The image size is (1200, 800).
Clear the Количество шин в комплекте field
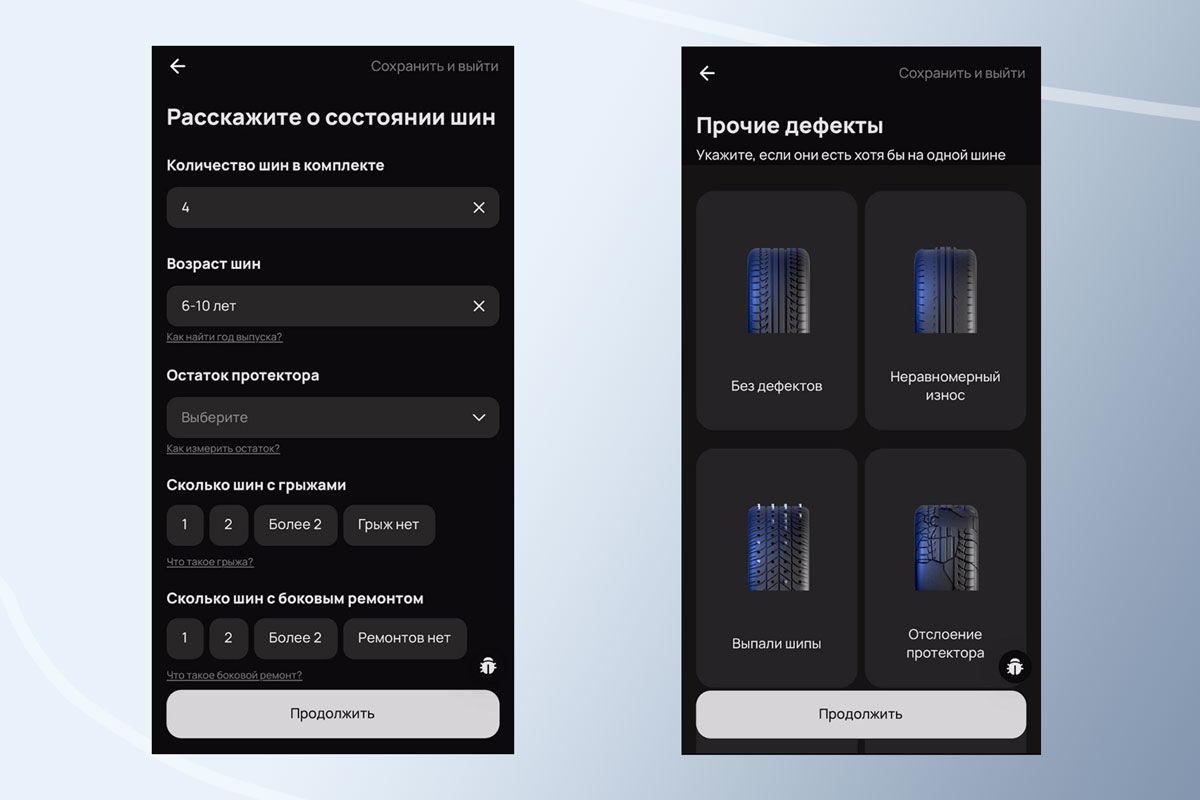478,207
